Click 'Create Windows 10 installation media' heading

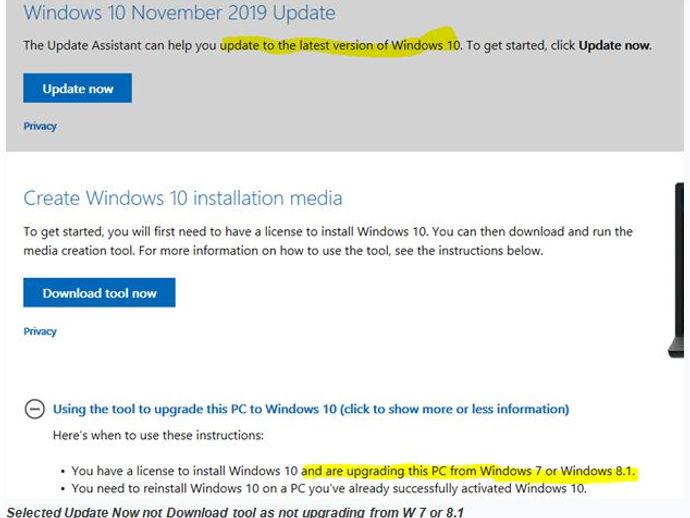183,198
